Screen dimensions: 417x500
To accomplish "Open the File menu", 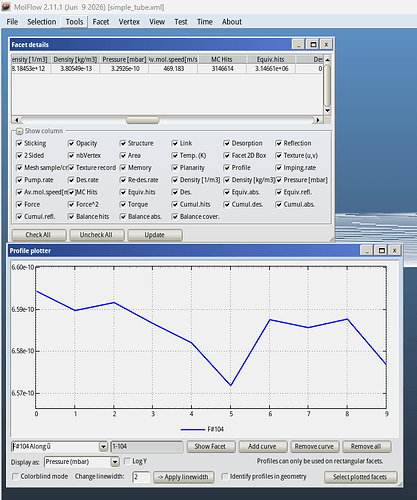I will (12, 22).
